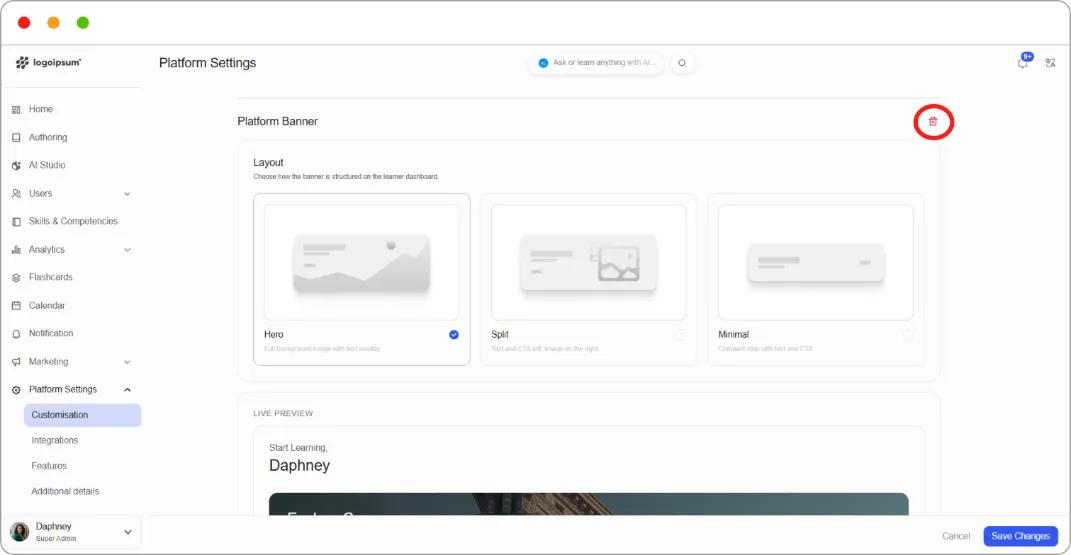
Task: Click the Cancel button
Action: pyautogui.click(x=956, y=536)
